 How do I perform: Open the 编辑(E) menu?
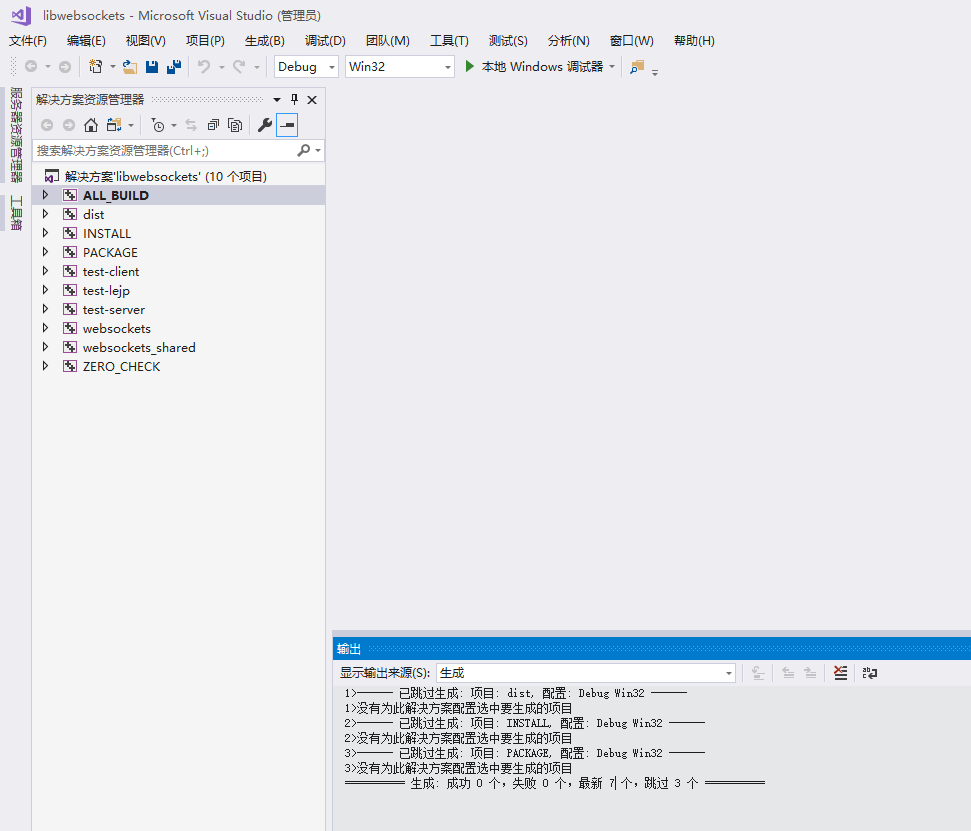tap(86, 41)
